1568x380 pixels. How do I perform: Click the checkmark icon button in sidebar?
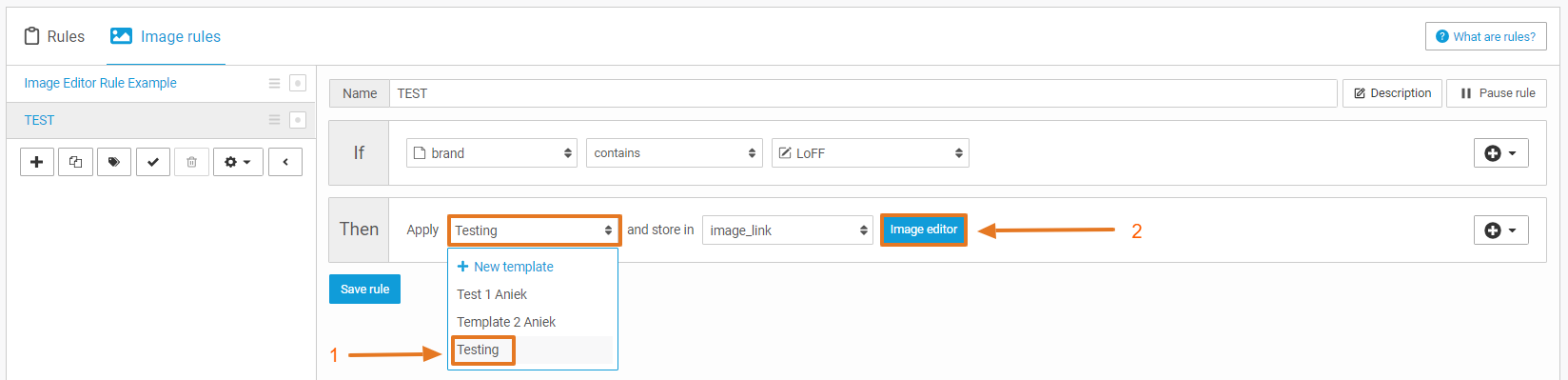[152, 162]
